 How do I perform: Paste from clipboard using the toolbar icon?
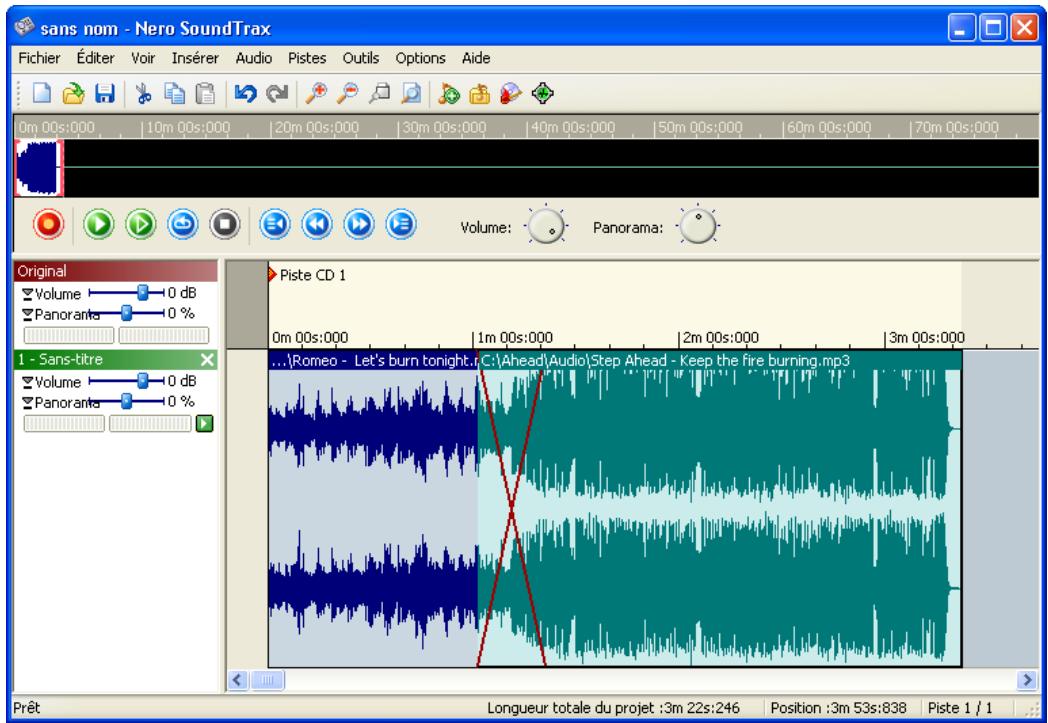[x=205, y=94]
